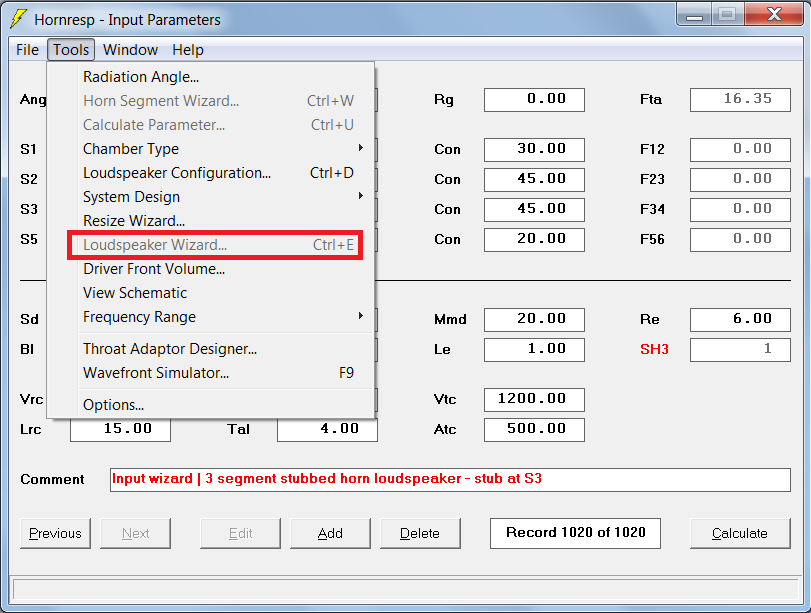This screenshot has width=811, height=613.
Task: Click the Rg input field
Action: tap(534, 99)
